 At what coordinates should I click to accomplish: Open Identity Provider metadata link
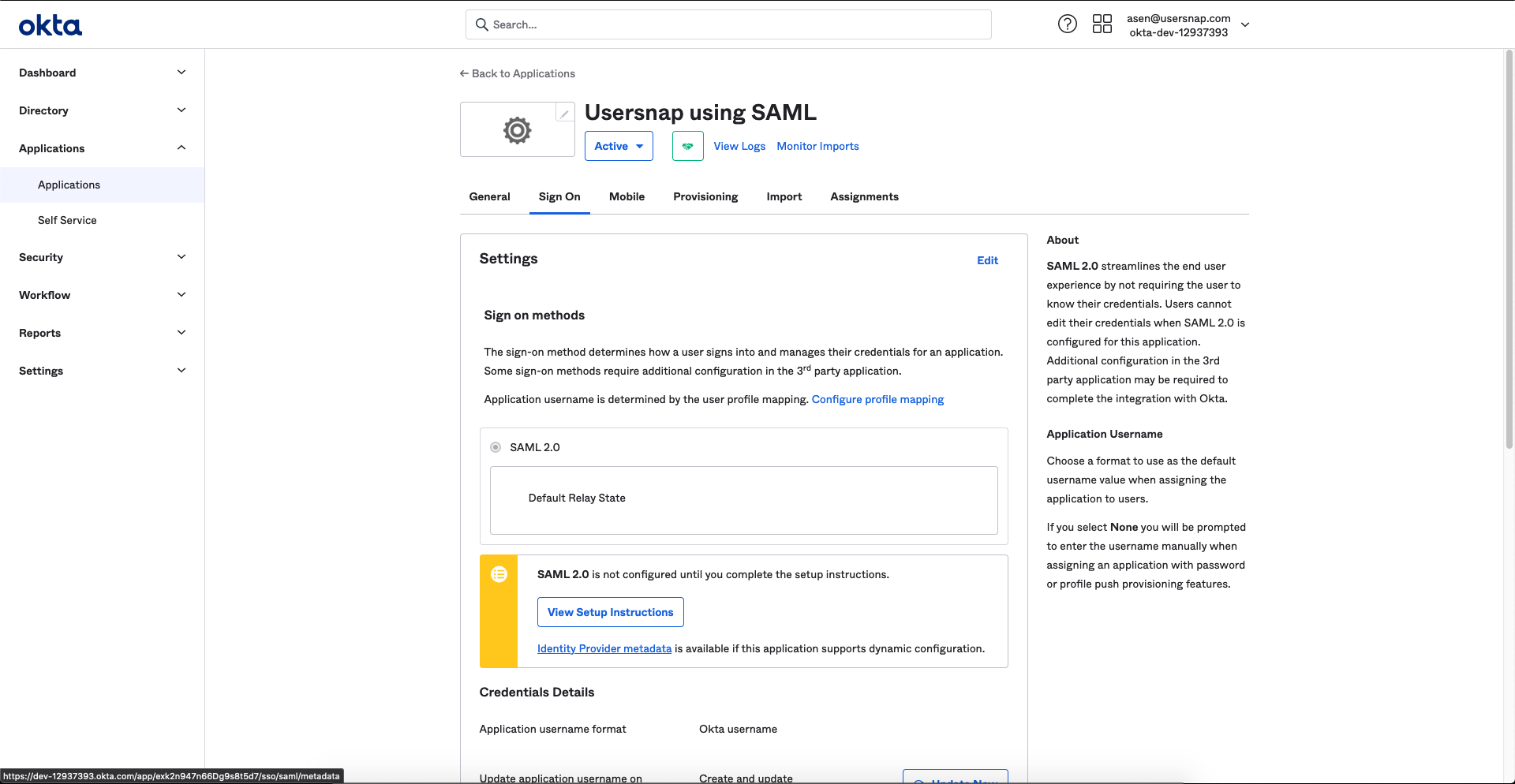[x=604, y=648]
